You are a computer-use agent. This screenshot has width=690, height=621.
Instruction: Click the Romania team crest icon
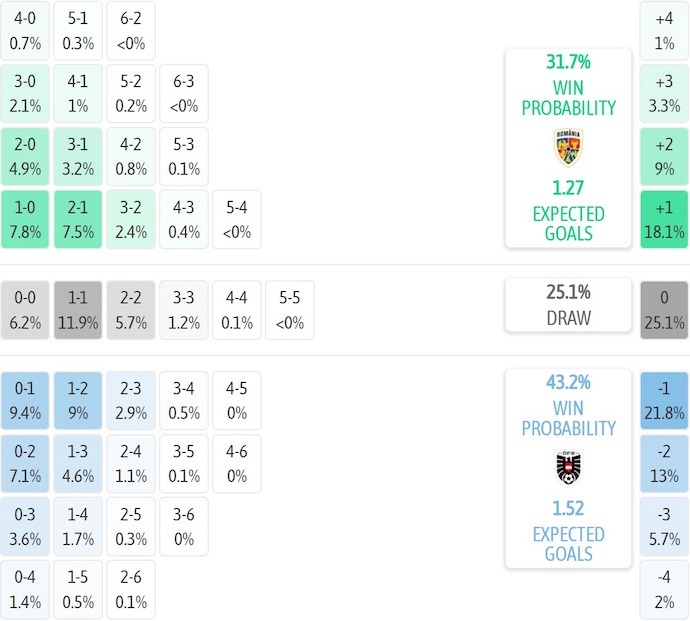coord(568,147)
